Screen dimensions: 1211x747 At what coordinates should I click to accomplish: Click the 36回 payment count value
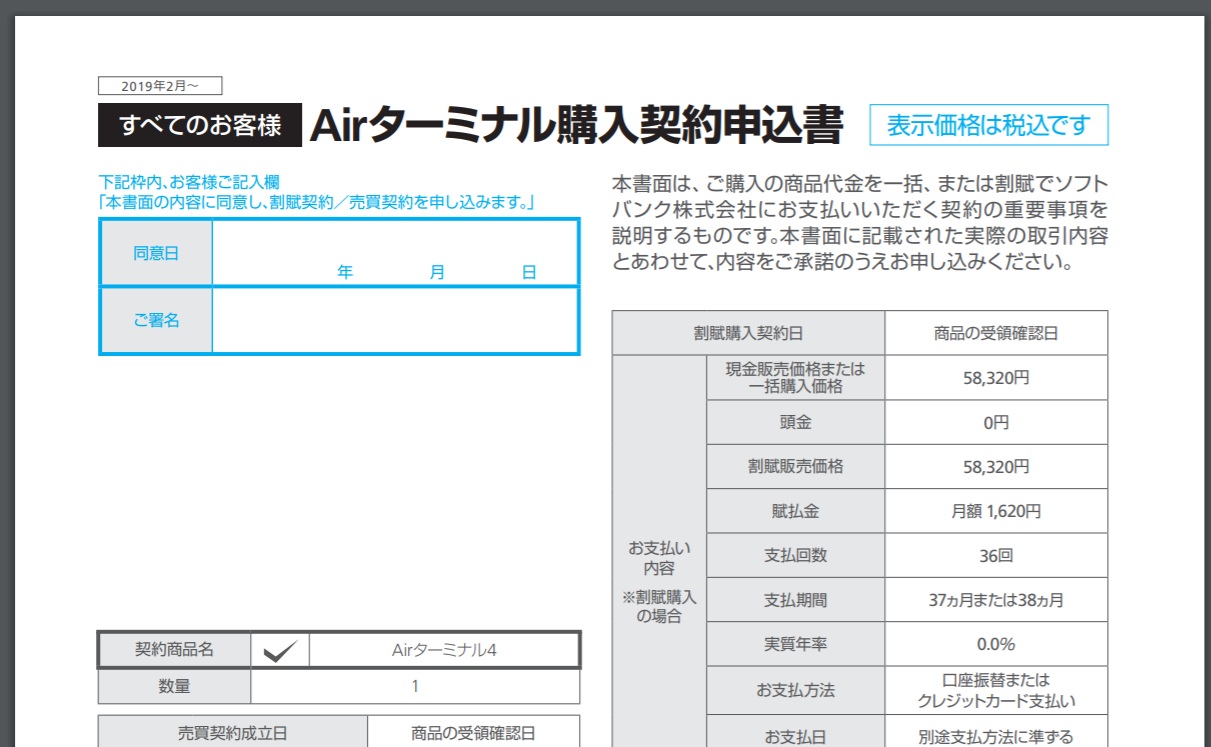pos(996,555)
